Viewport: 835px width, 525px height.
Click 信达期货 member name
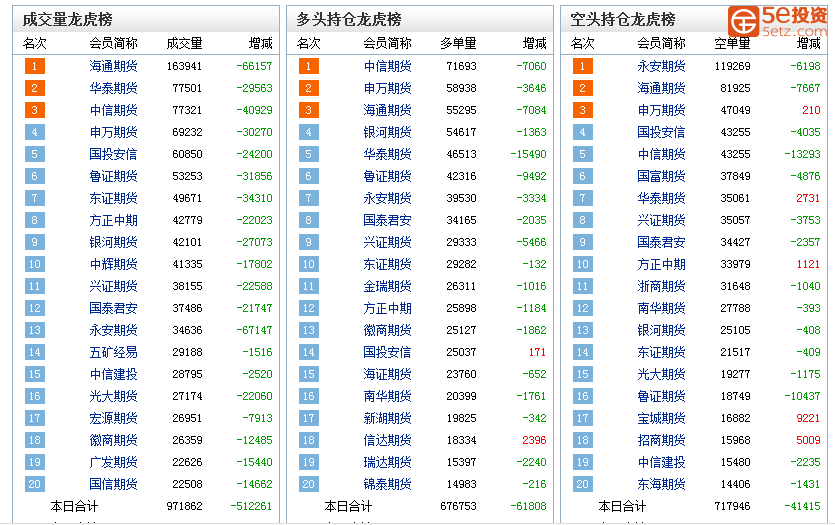pos(387,440)
